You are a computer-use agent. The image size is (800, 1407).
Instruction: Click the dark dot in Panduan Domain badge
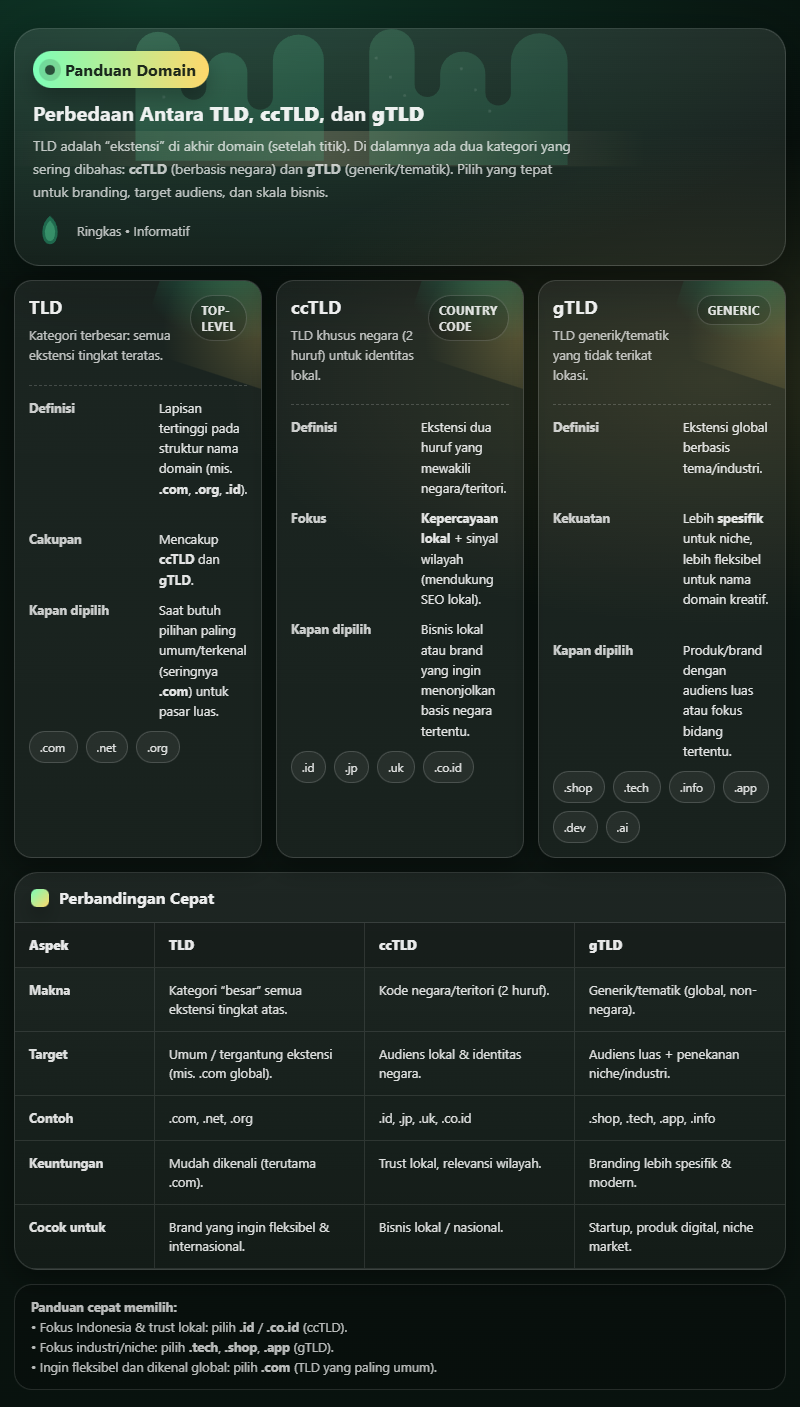tap(50, 70)
